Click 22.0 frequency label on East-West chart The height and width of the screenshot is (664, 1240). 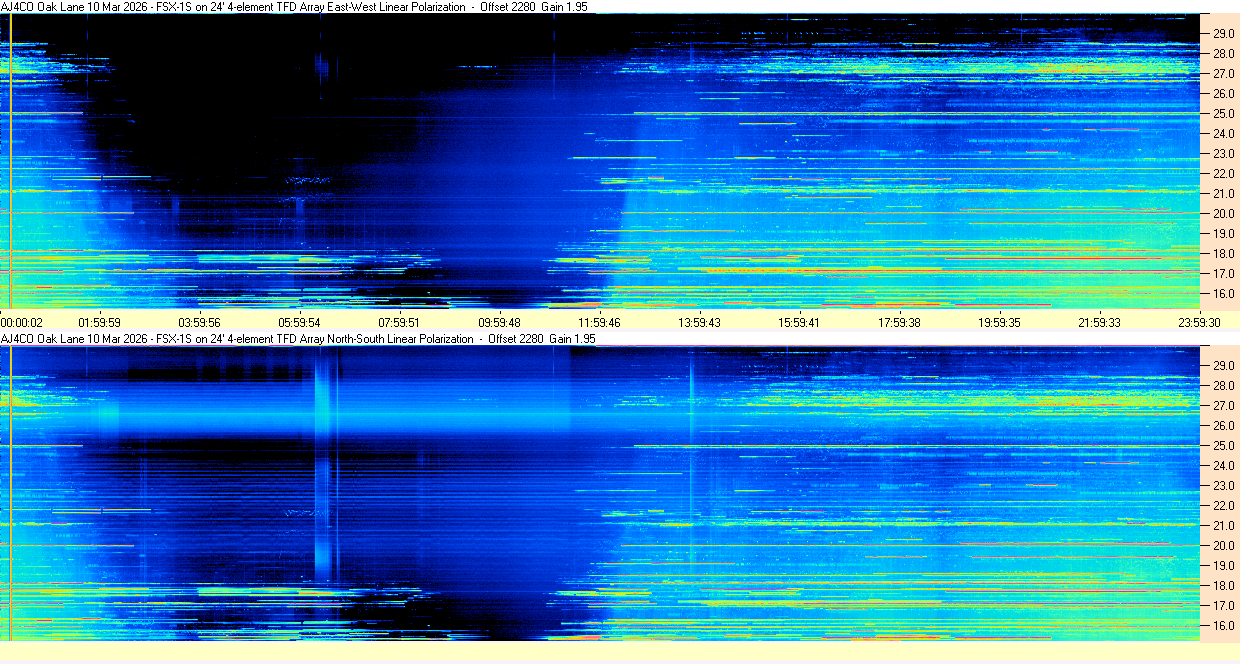pyautogui.click(x=1224, y=174)
